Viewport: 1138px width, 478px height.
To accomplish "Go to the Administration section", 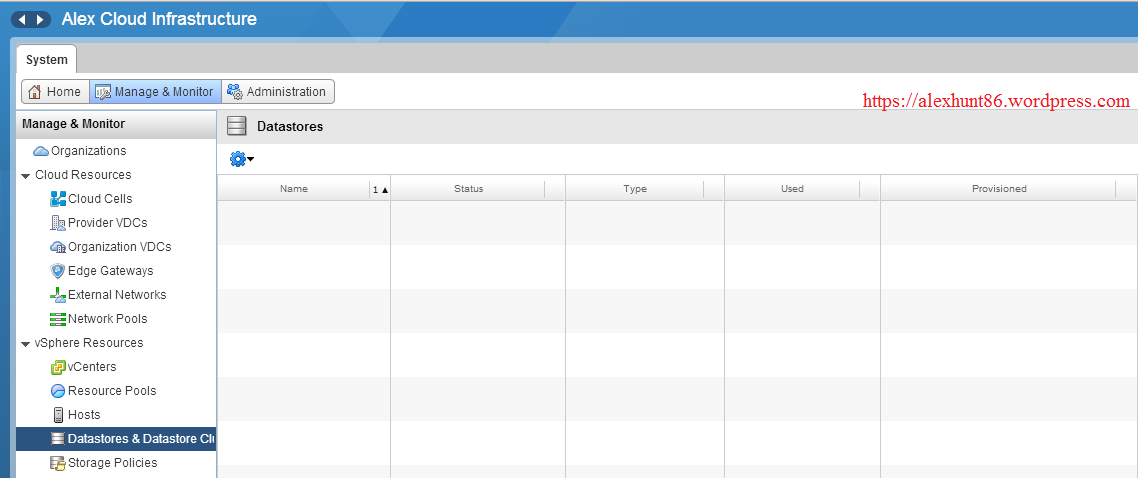I will (277, 92).
